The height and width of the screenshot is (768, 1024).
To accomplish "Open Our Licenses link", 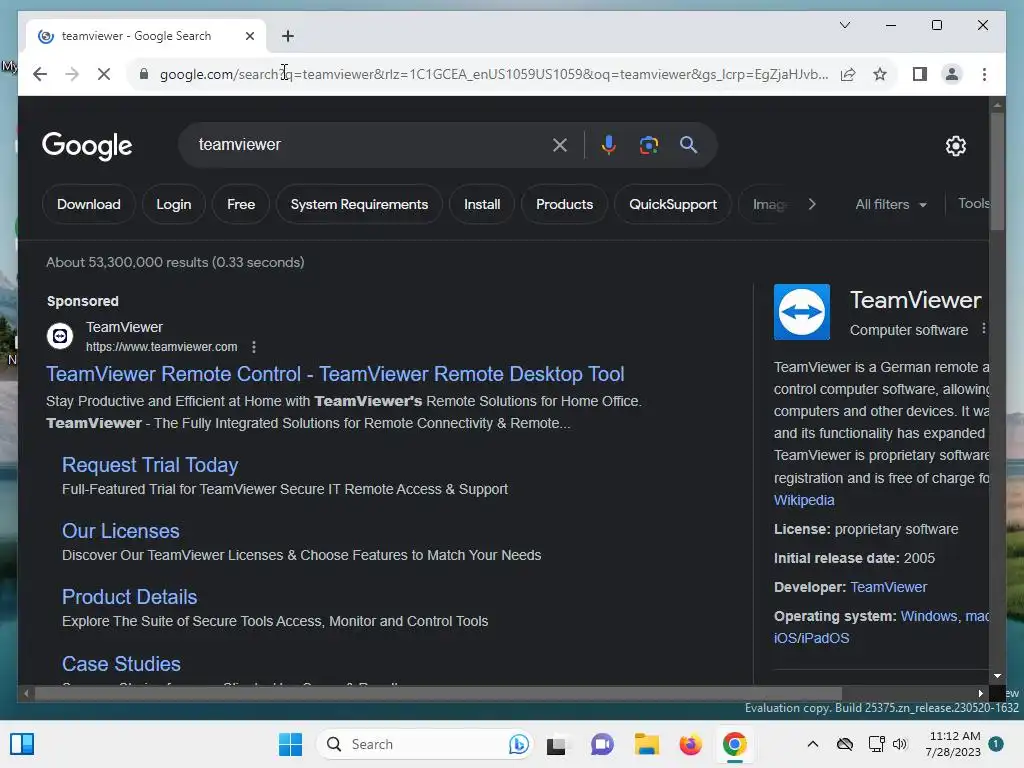I will [x=120, y=531].
